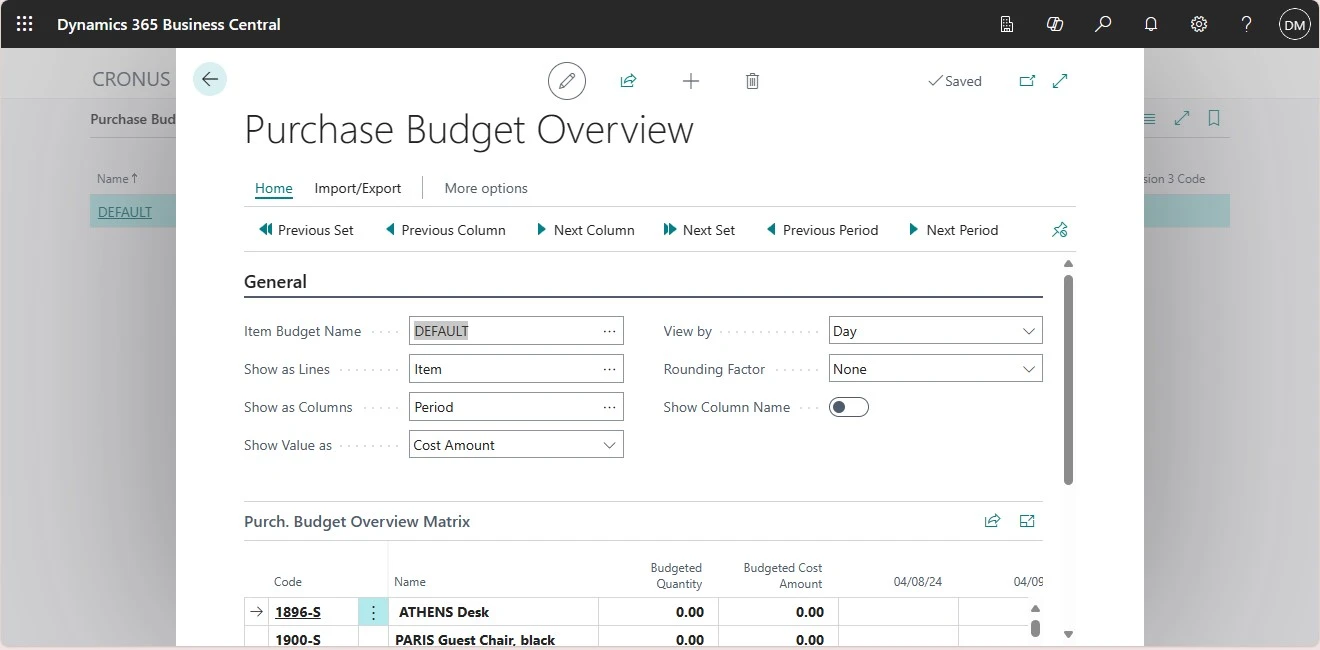Click More options
This screenshot has height=650, width=1320.
point(486,188)
